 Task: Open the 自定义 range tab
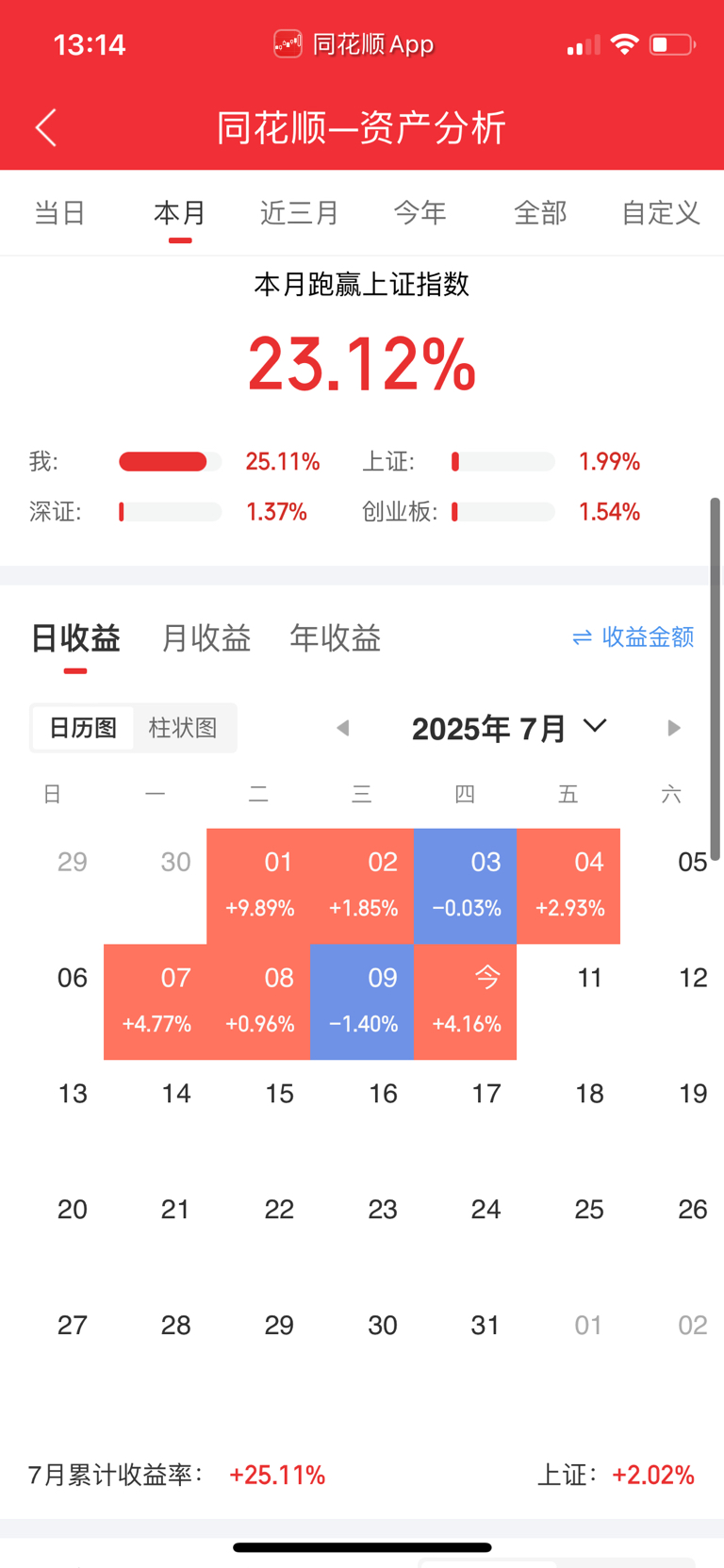coord(661,213)
